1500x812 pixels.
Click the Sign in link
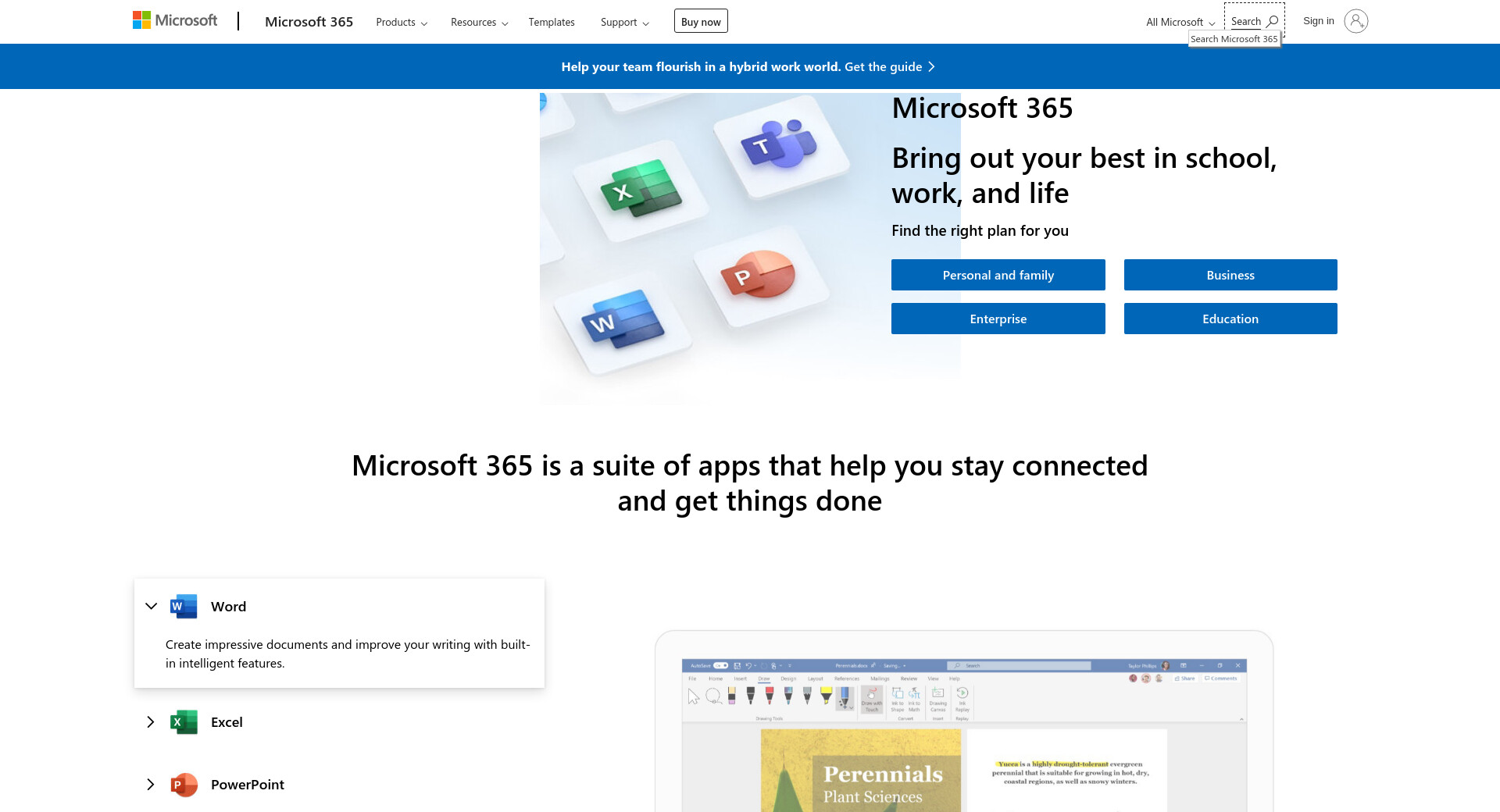click(1319, 21)
